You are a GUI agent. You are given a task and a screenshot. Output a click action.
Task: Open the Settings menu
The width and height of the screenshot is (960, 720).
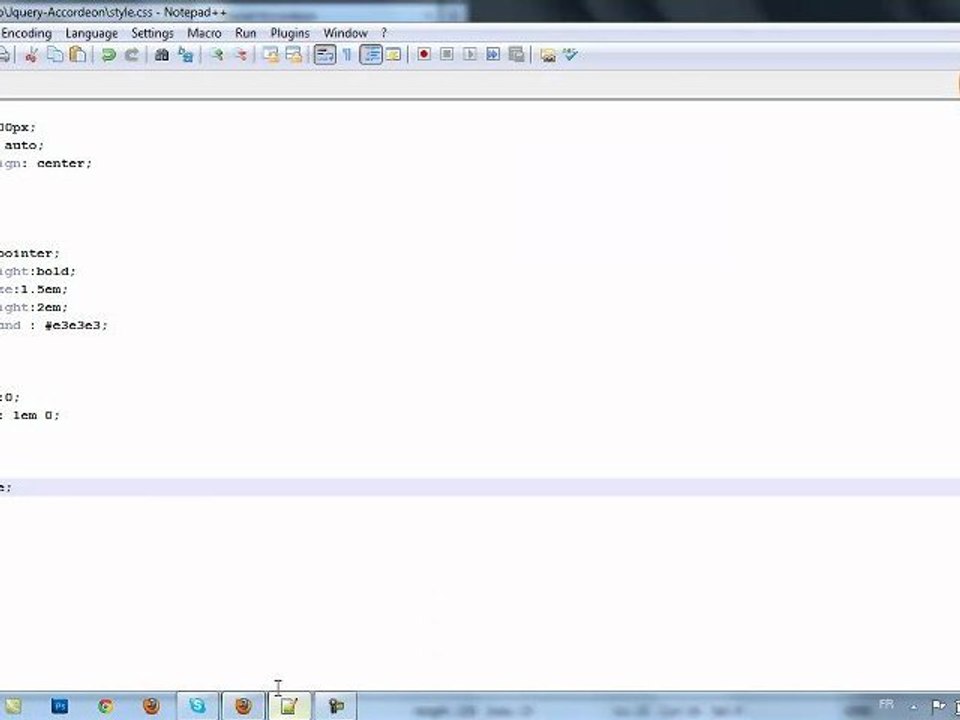point(152,33)
